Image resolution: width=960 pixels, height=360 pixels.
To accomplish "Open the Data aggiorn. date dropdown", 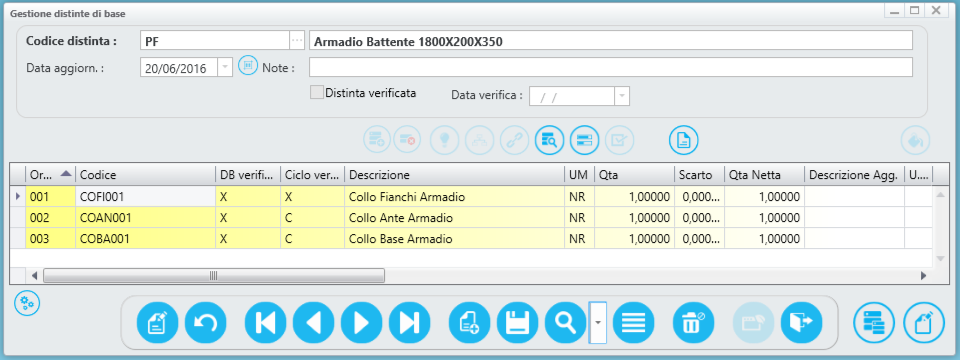I will tap(225, 67).
